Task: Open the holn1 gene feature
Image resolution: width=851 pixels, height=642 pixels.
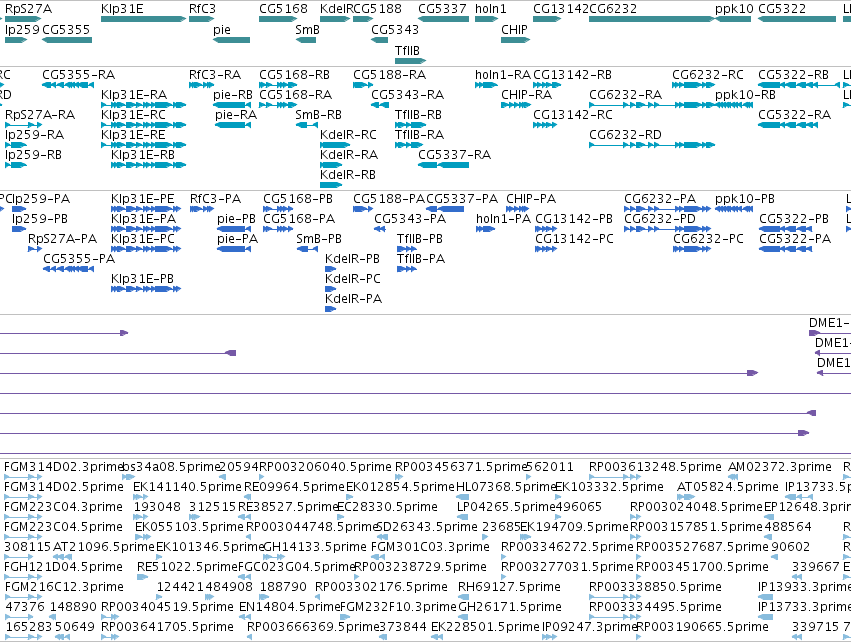Action: pyautogui.click(x=486, y=19)
